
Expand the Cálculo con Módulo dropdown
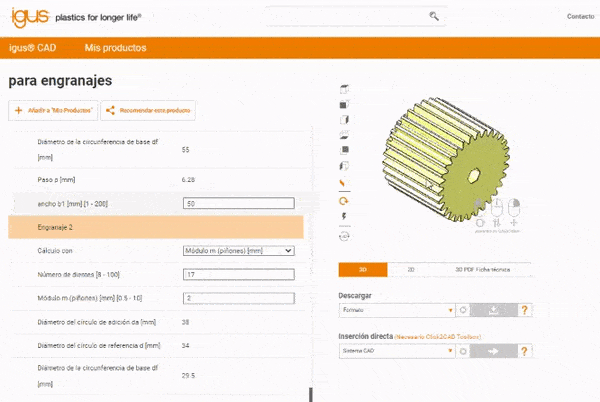238,250
